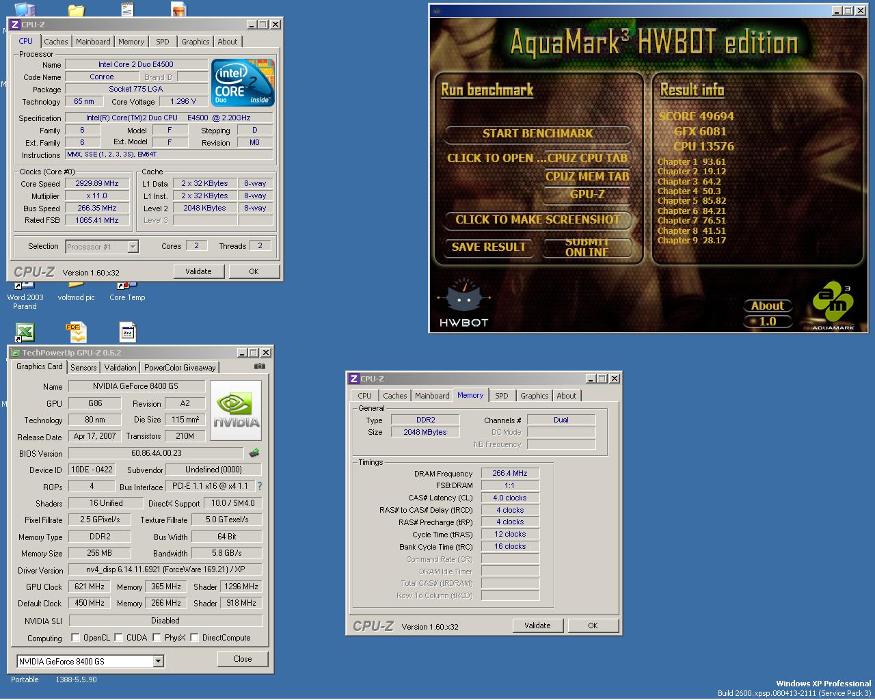The width and height of the screenshot is (875, 700).
Task: Click SUBMIT ONLINE in AquaMark
Action: tap(587, 247)
